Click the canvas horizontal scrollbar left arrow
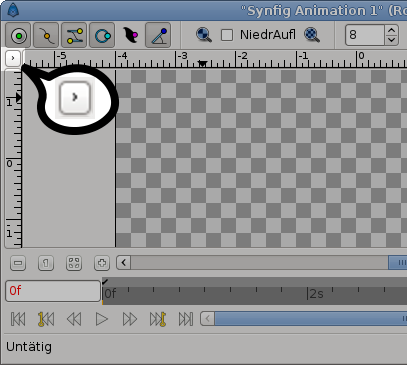 pyautogui.click(x=124, y=263)
